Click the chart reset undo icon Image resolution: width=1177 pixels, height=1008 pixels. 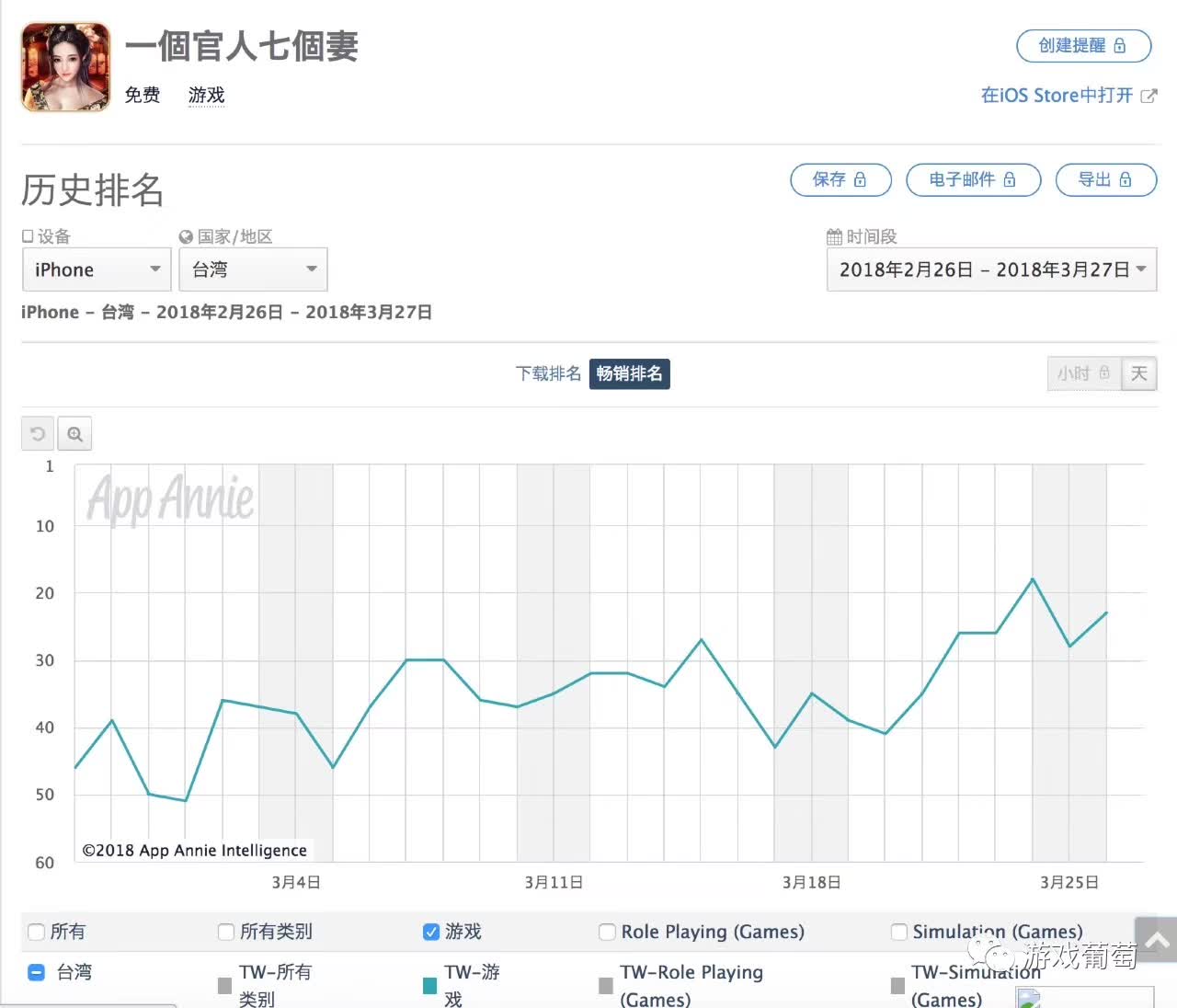[x=38, y=434]
